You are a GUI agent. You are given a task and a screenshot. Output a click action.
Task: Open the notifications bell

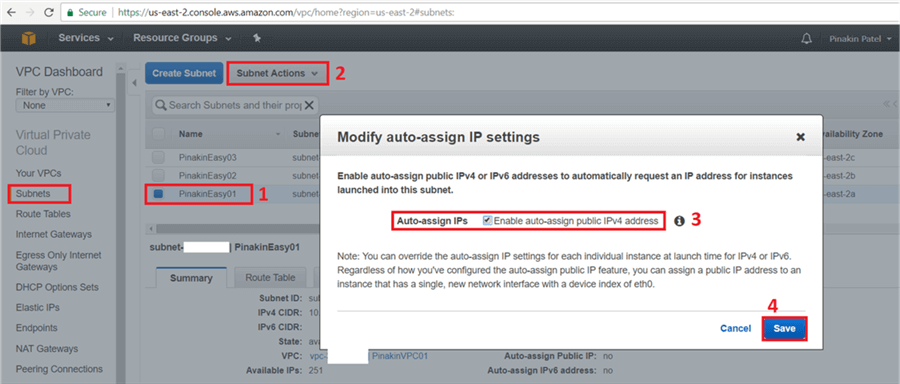pyautogui.click(x=806, y=38)
